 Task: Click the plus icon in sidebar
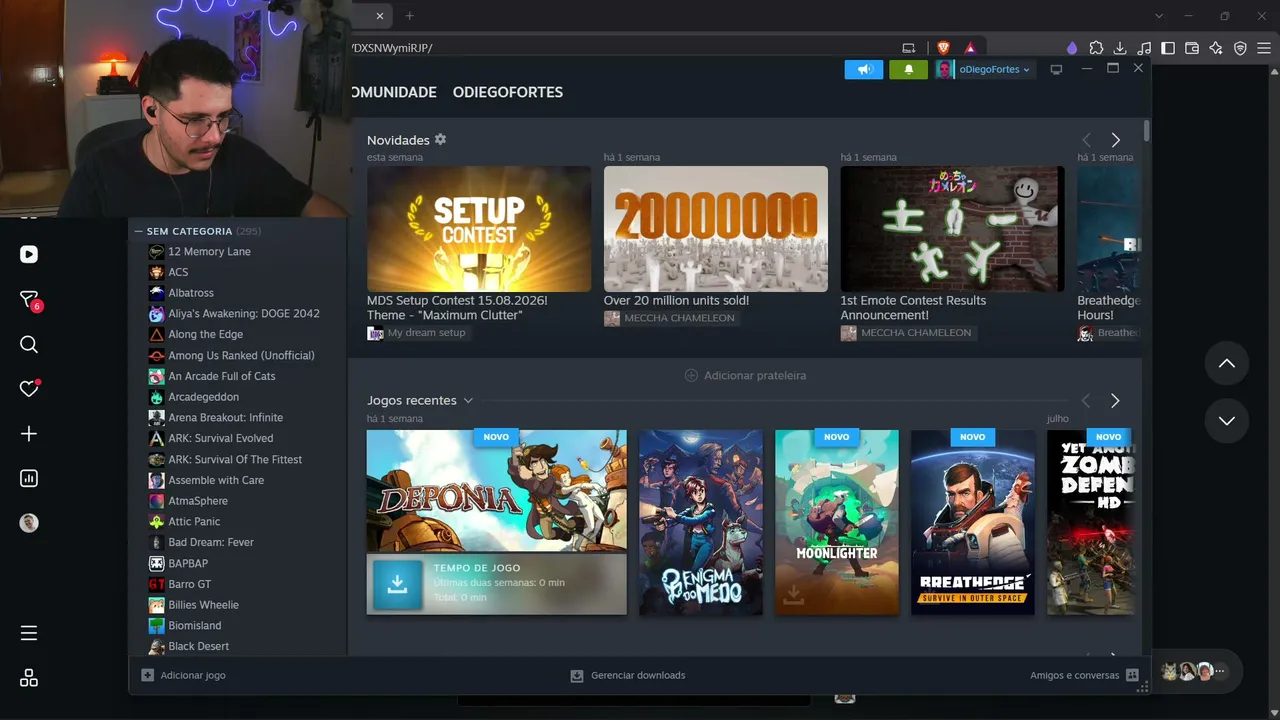pos(29,434)
